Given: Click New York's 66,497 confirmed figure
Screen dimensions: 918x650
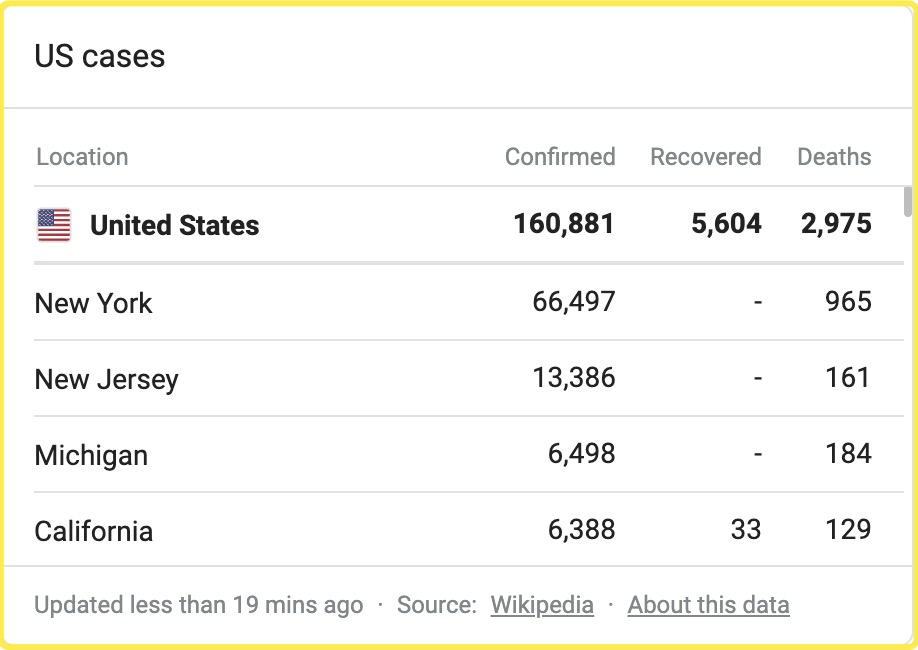Looking at the screenshot, I should tap(574, 302).
